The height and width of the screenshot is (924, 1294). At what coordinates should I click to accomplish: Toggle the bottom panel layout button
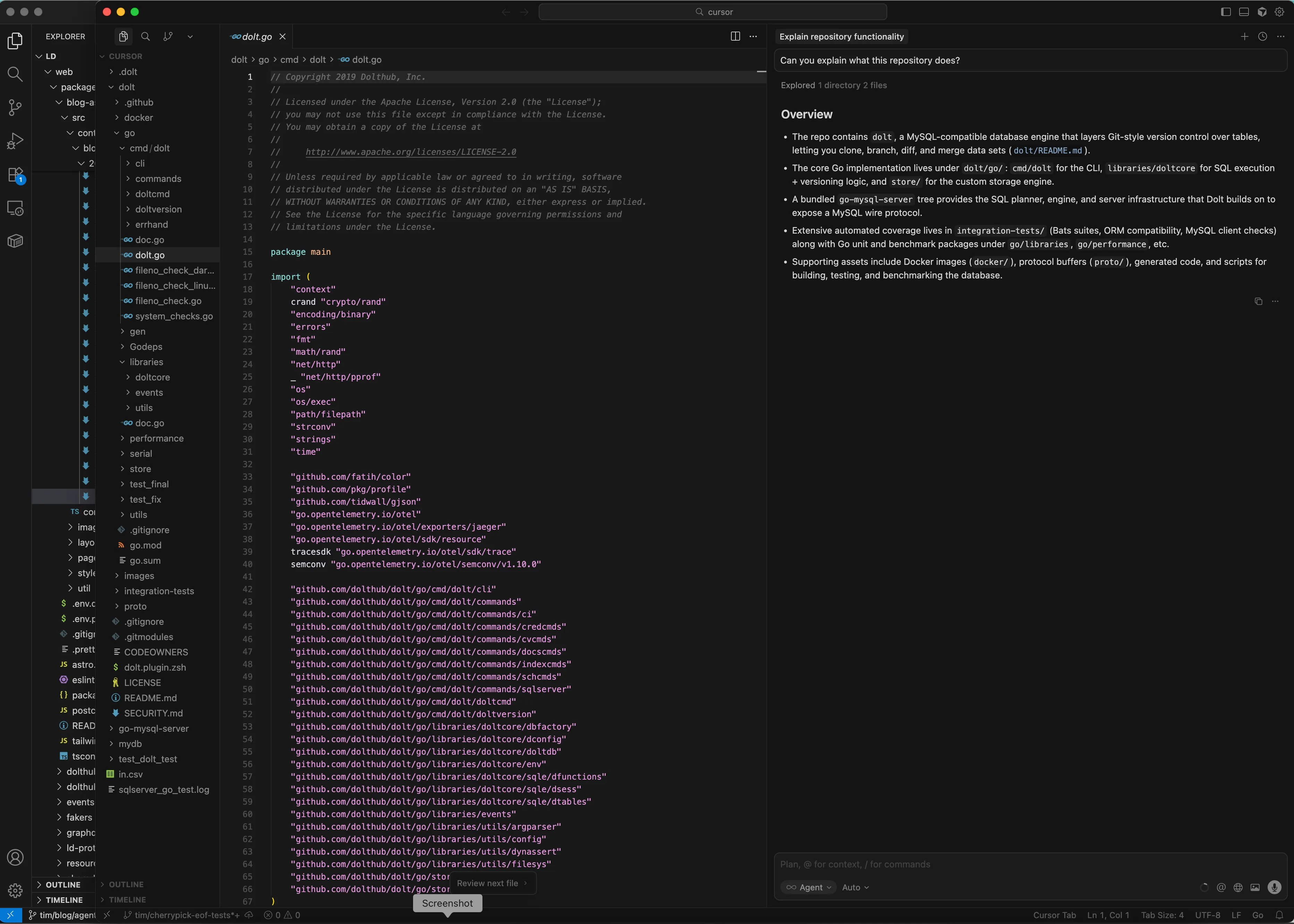(x=1244, y=12)
